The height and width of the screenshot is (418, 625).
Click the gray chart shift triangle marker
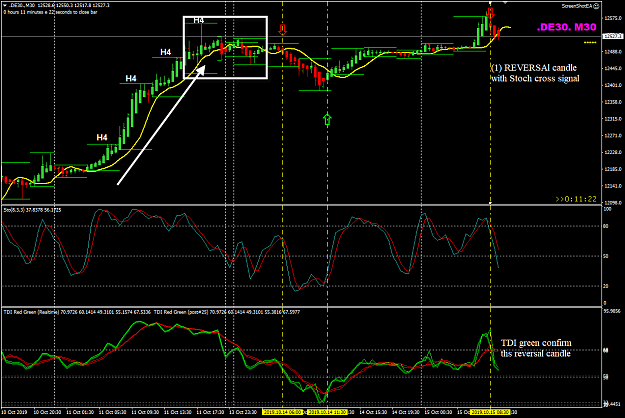click(x=505, y=2)
